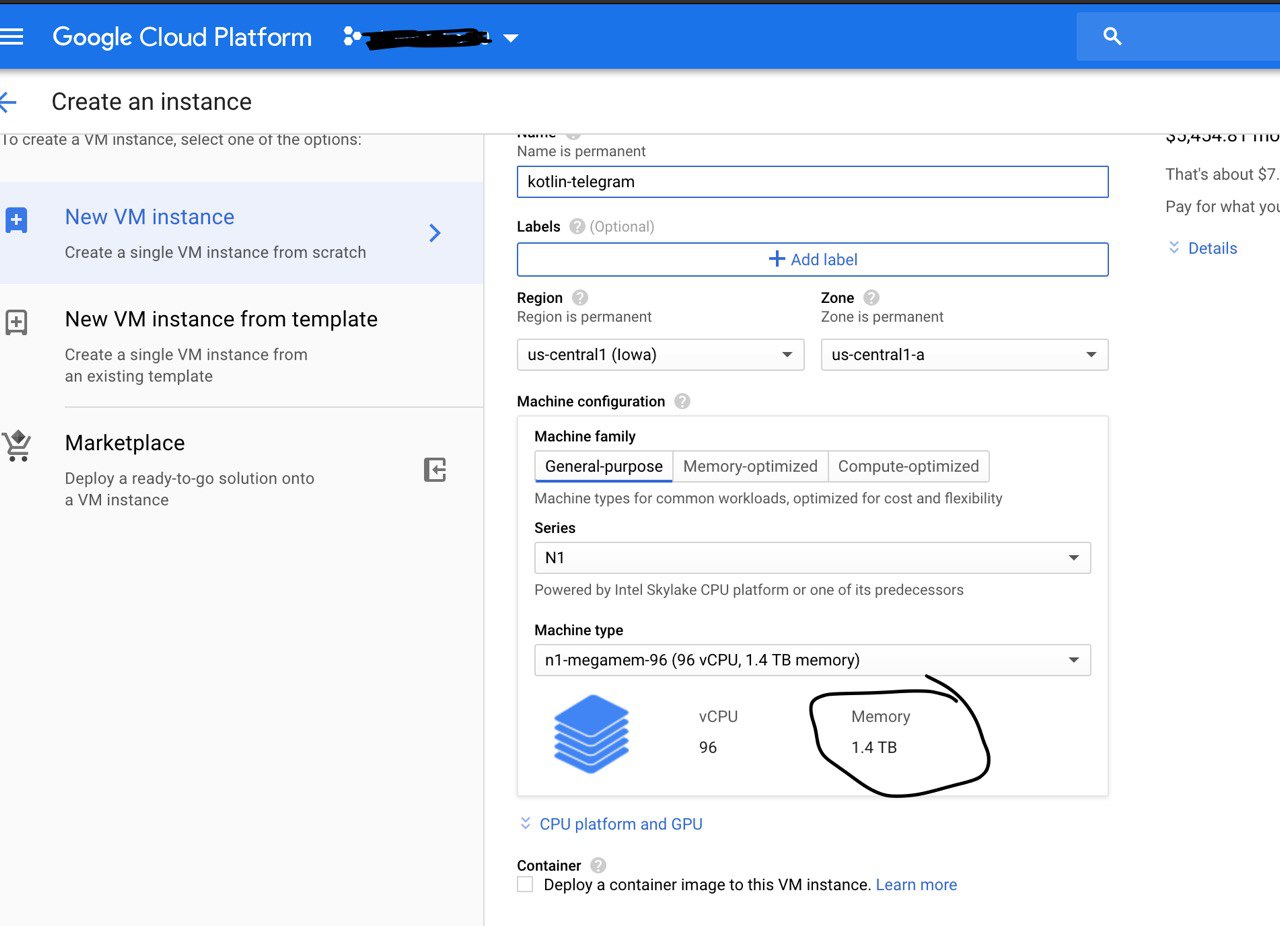The image size is (1280, 926).
Task: Click the search magnifier icon
Action: click(x=1112, y=37)
